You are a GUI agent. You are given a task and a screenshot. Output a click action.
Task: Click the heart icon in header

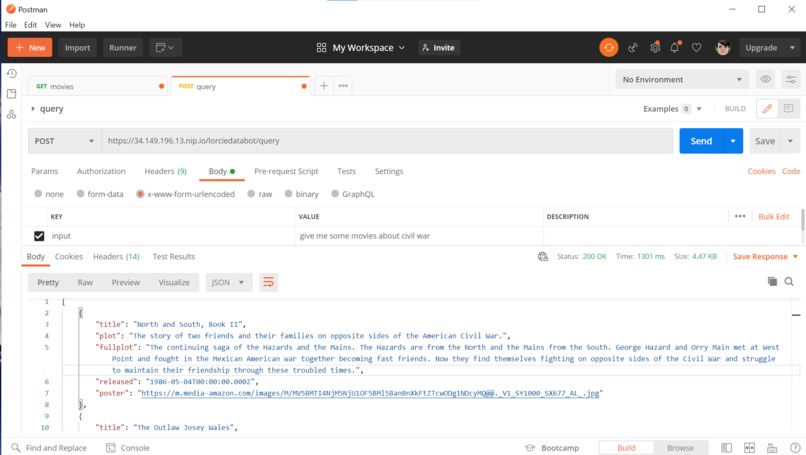[x=696, y=47]
